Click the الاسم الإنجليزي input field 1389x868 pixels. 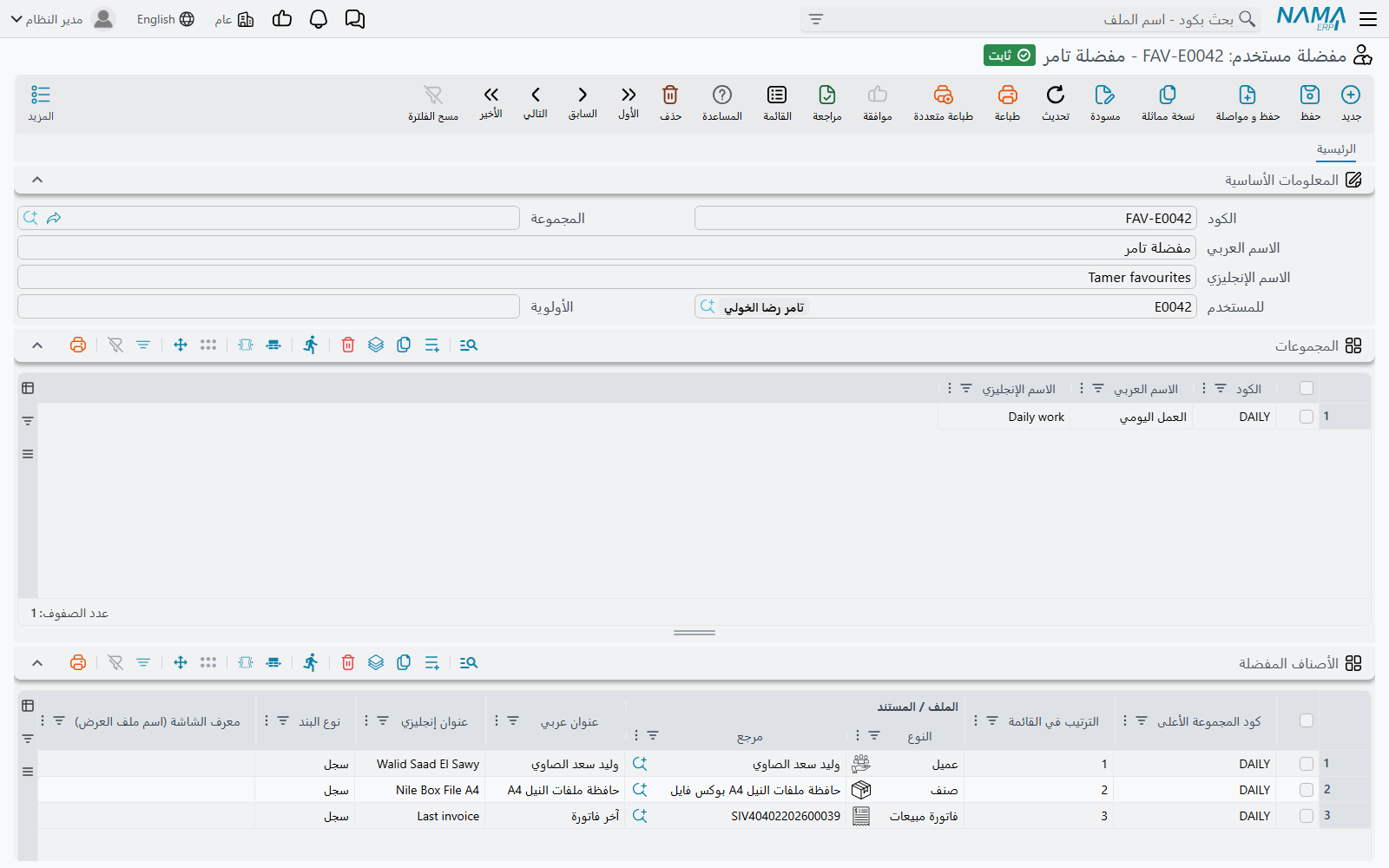click(x=607, y=277)
